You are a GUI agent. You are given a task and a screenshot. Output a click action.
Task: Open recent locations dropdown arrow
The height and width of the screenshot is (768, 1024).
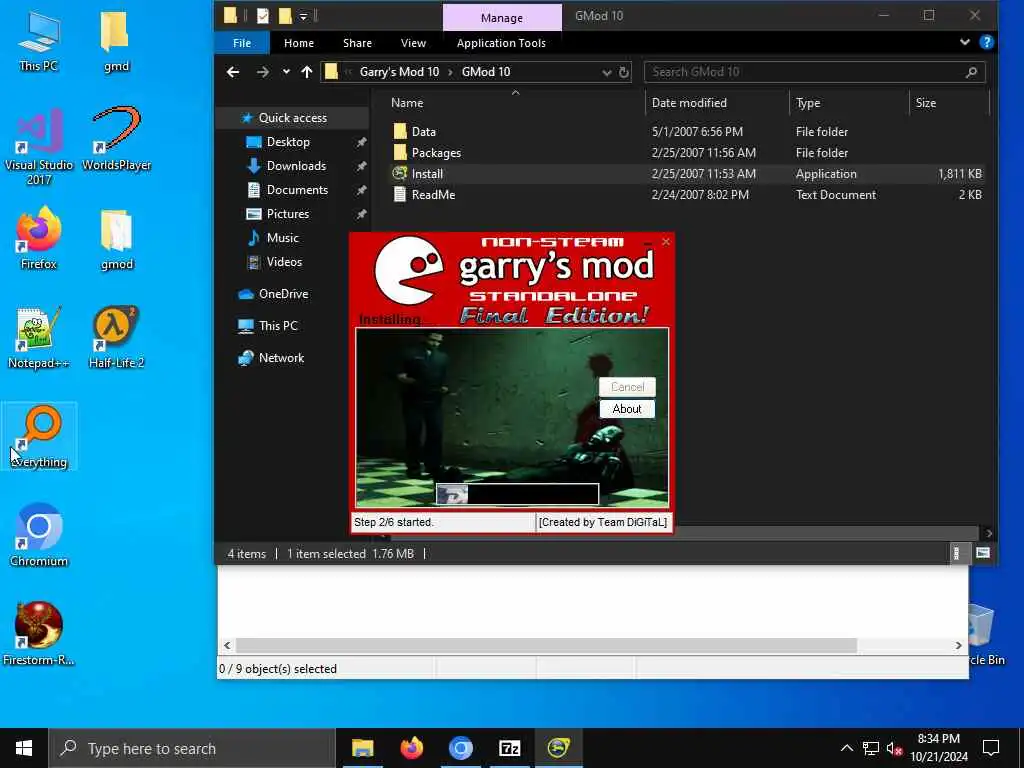pos(286,72)
